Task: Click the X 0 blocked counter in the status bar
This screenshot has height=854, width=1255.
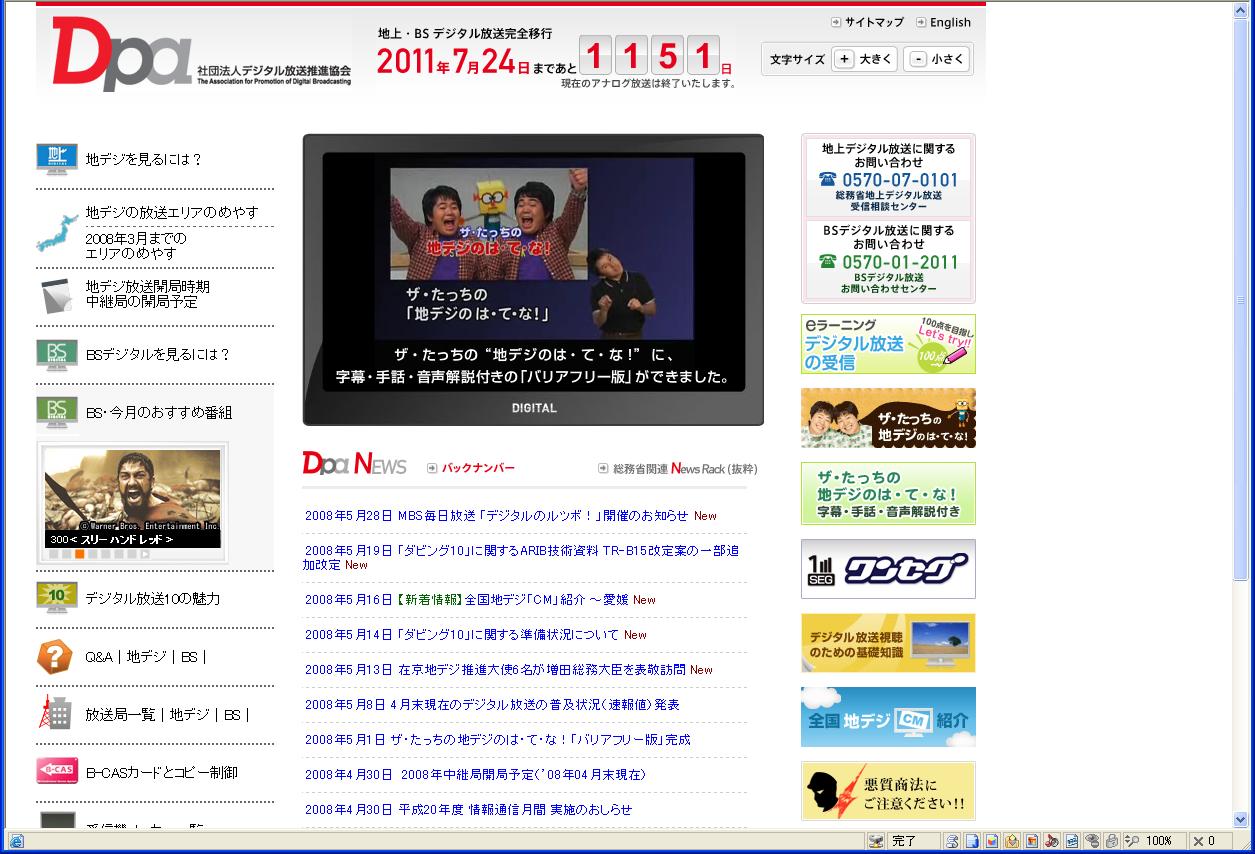Action: tap(1204, 841)
